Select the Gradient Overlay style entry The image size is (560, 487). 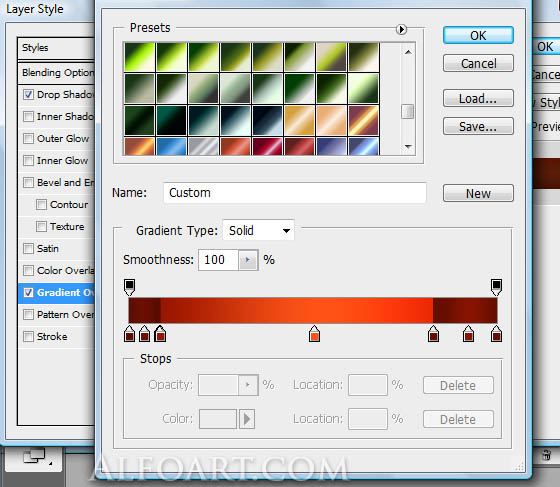pyautogui.click(x=56, y=292)
